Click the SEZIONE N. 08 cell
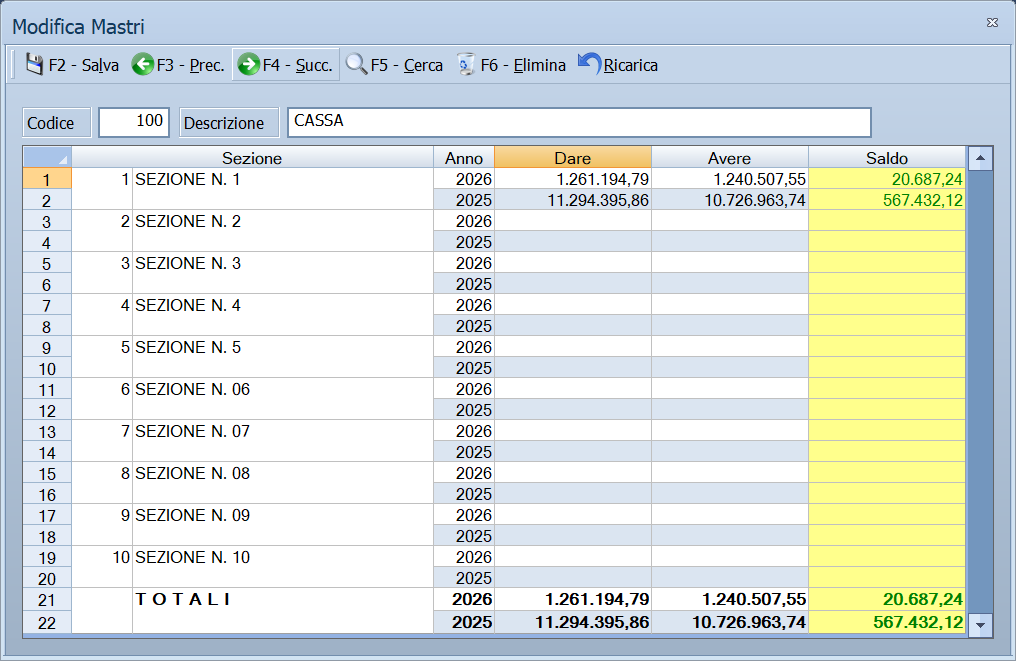Viewport: 1016px width, 661px height. pos(283,483)
